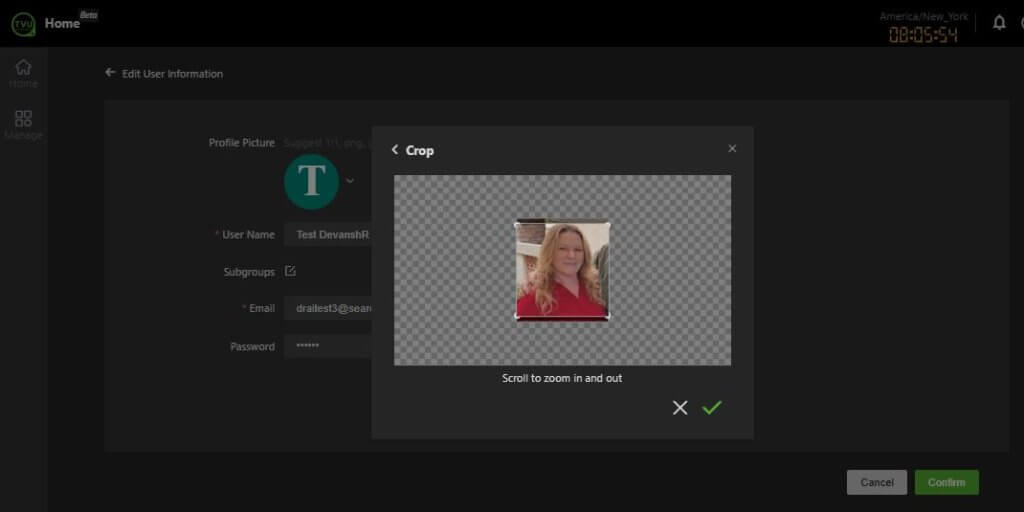Viewport: 1024px width, 512px height.
Task: Click the top-left crop corner handle
Action: pos(516,223)
